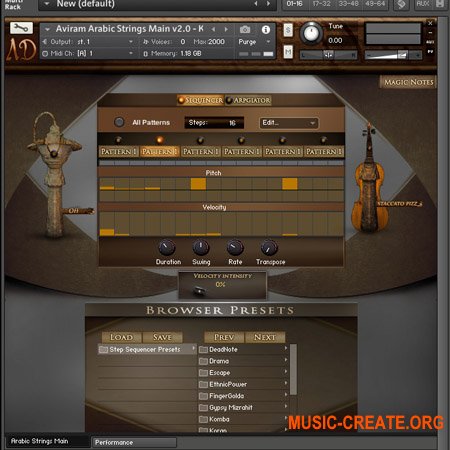Open the Performance tab
The image size is (450, 450).
134,443
